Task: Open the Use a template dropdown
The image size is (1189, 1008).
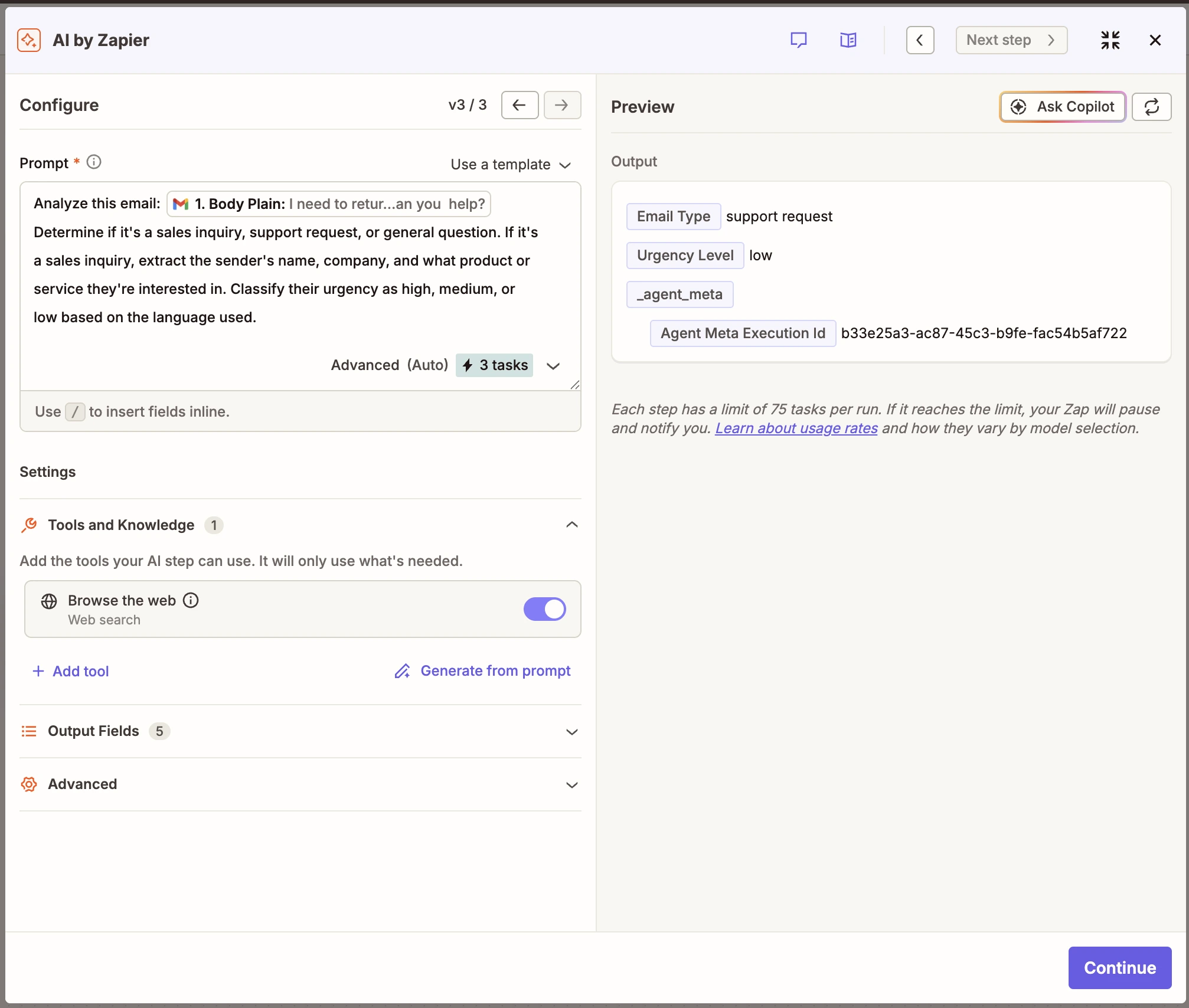Action: [x=511, y=164]
